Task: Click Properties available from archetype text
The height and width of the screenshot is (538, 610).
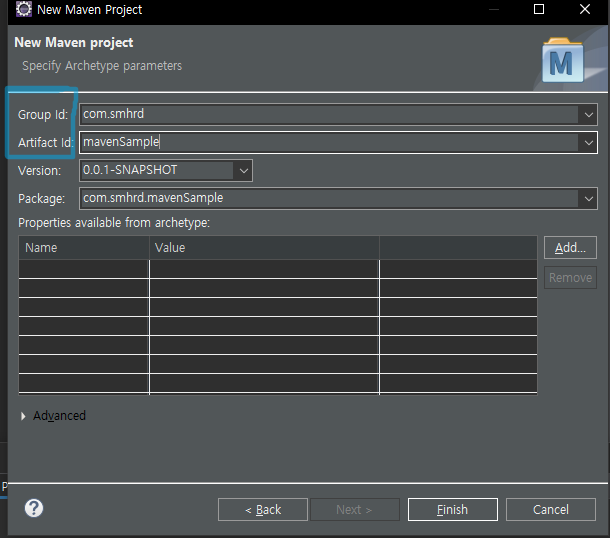Action: tap(114, 223)
